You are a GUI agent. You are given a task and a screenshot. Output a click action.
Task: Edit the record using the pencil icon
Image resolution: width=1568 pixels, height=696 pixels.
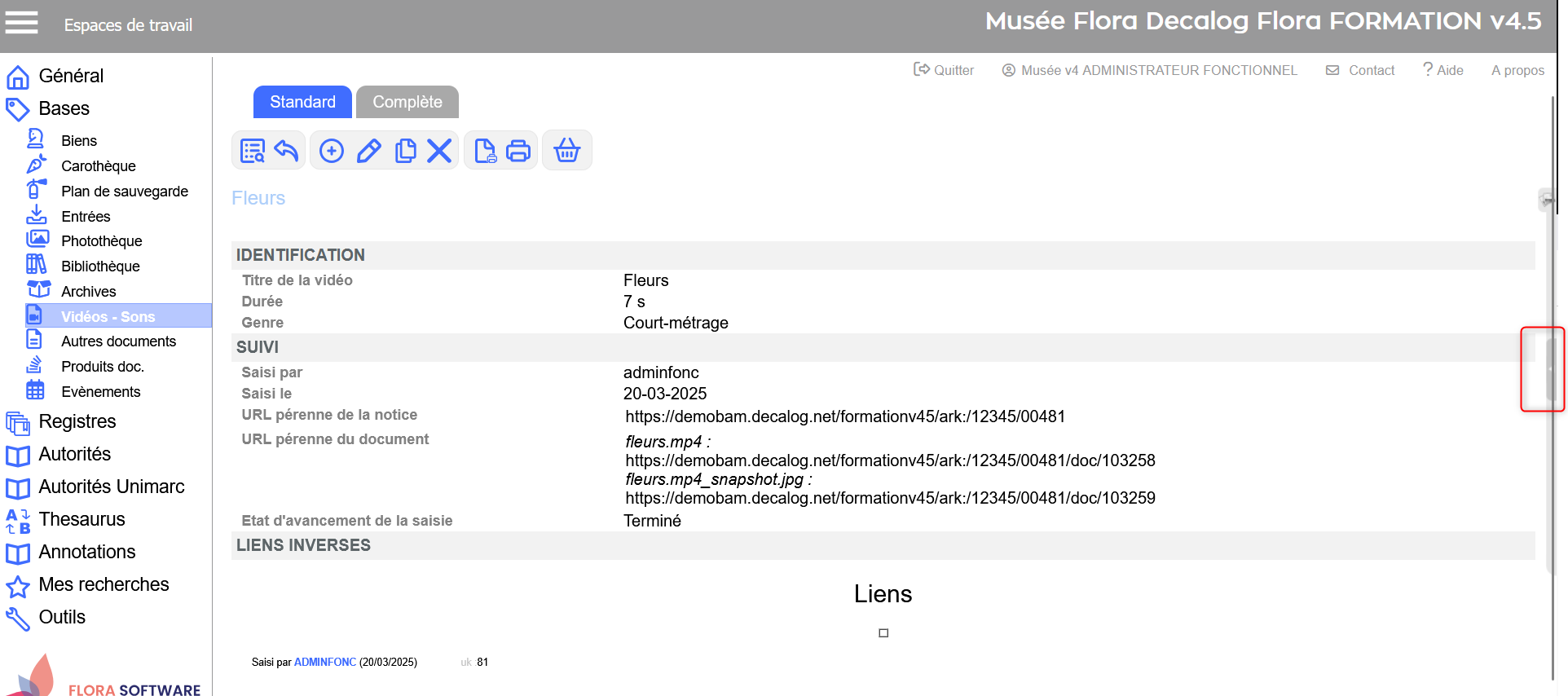point(368,151)
